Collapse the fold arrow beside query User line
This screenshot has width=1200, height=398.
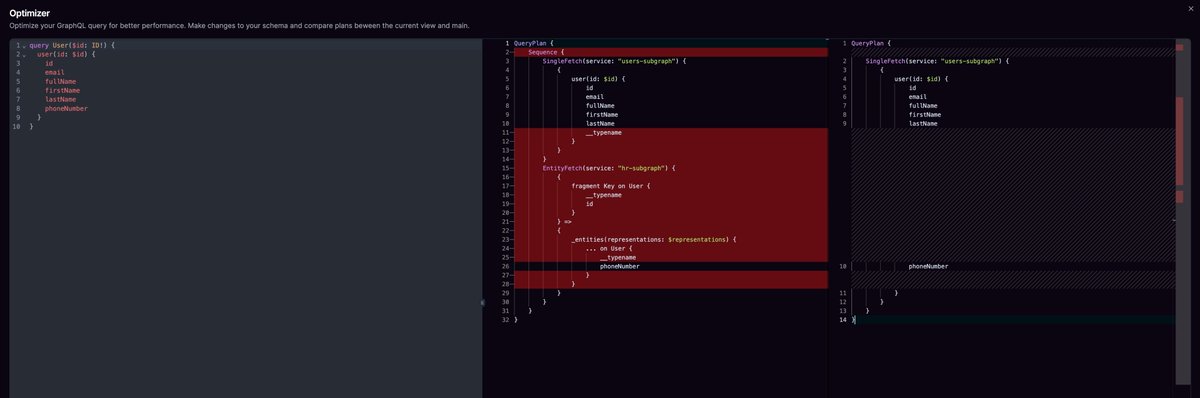pos(24,46)
